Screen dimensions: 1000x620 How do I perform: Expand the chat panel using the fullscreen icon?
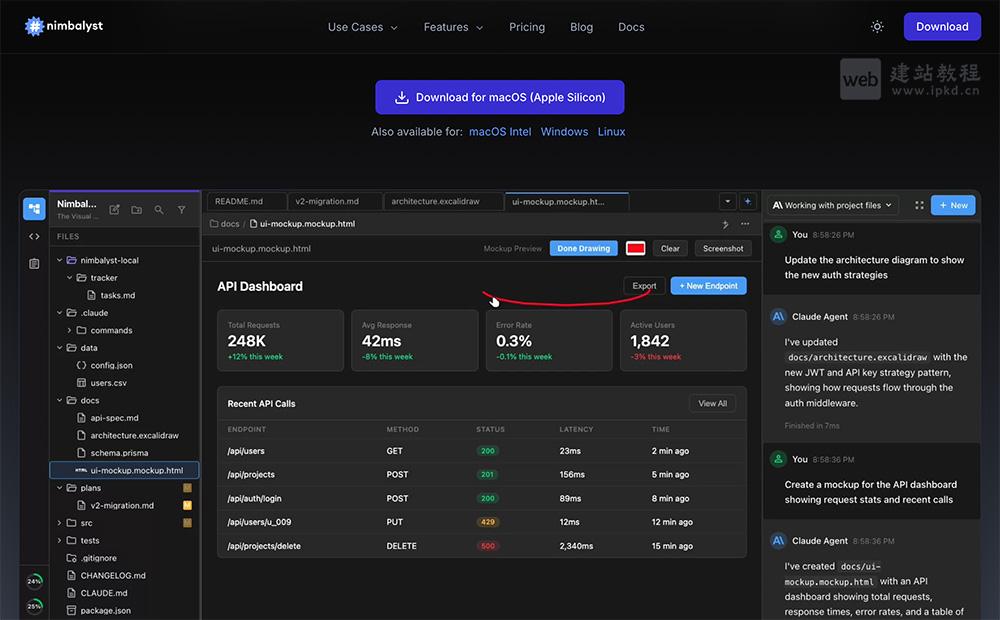(919, 205)
